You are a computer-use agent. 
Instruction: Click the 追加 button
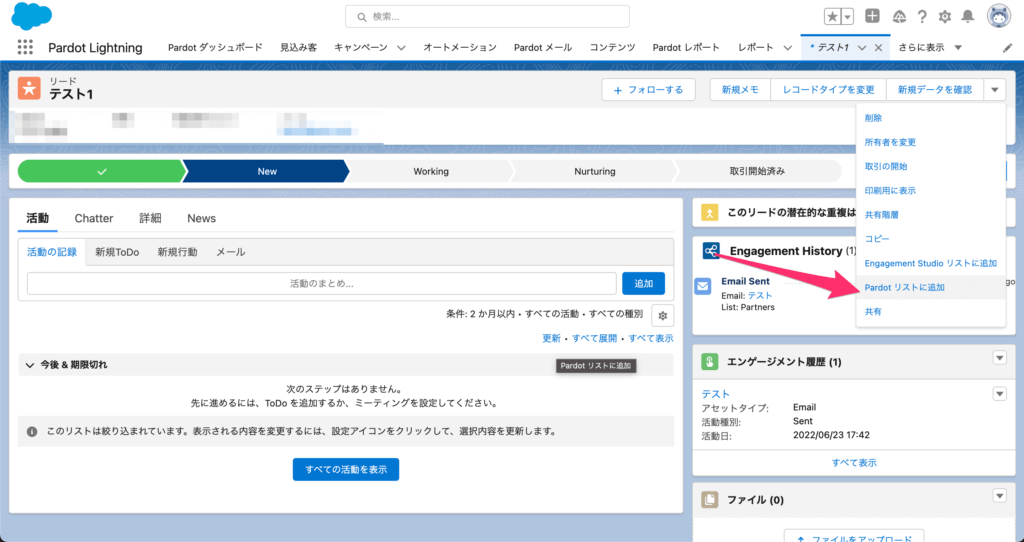point(643,283)
